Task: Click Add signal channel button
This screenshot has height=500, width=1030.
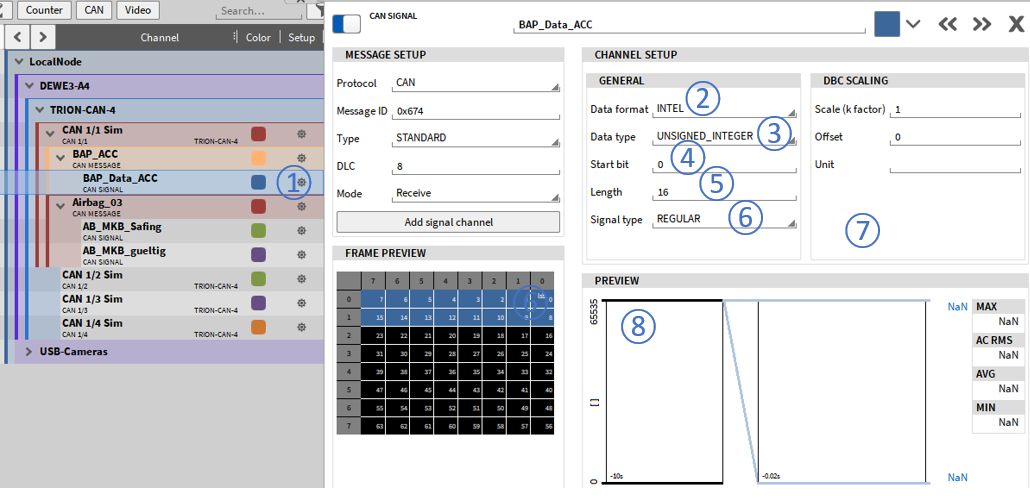Action: click(446, 222)
